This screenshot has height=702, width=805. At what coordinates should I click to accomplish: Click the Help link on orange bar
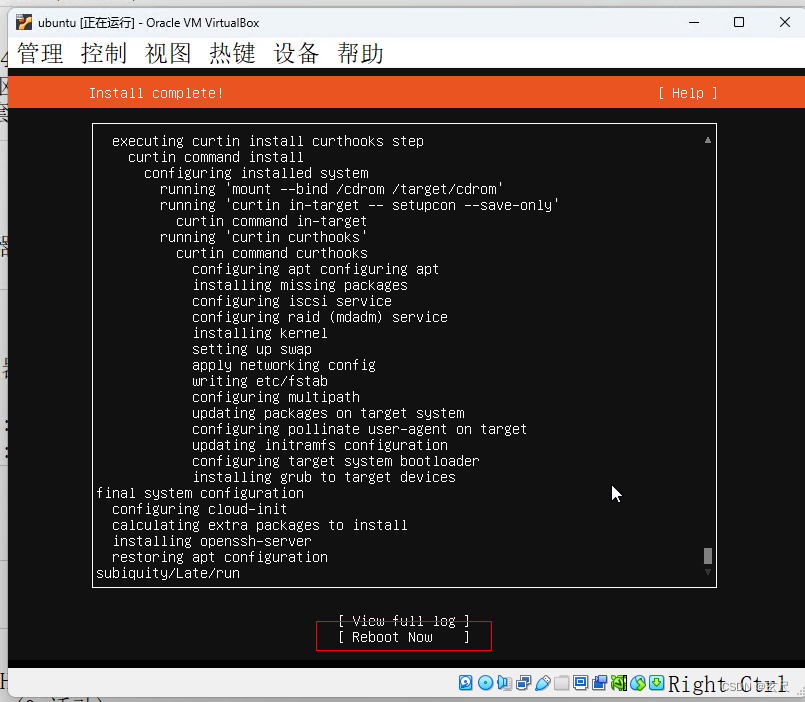pyautogui.click(x=686, y=92)
